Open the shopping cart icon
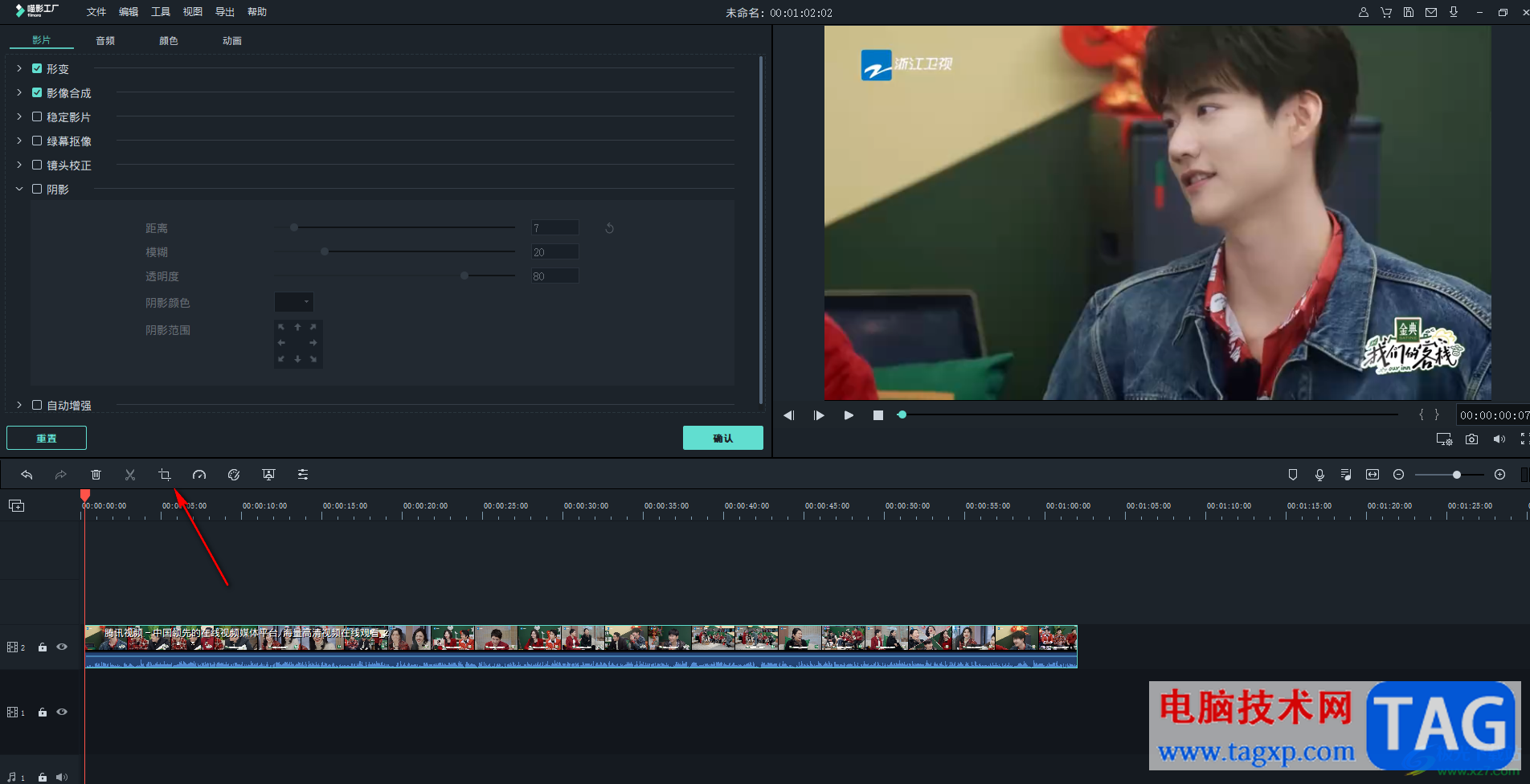This screenshot has width=1530, height=784. click(x=1386, y=12)
